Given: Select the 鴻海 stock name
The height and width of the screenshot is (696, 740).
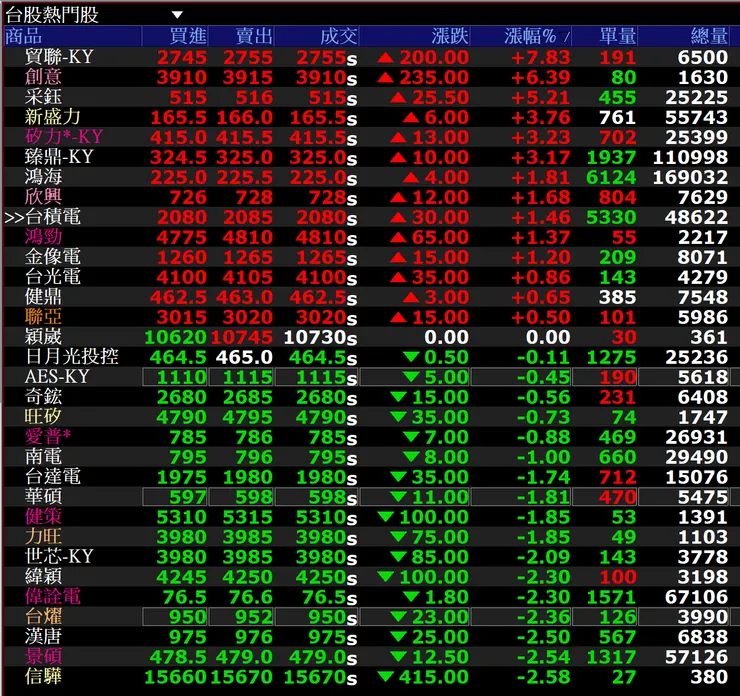Looking at the screenshot, I should pos(43,176).
